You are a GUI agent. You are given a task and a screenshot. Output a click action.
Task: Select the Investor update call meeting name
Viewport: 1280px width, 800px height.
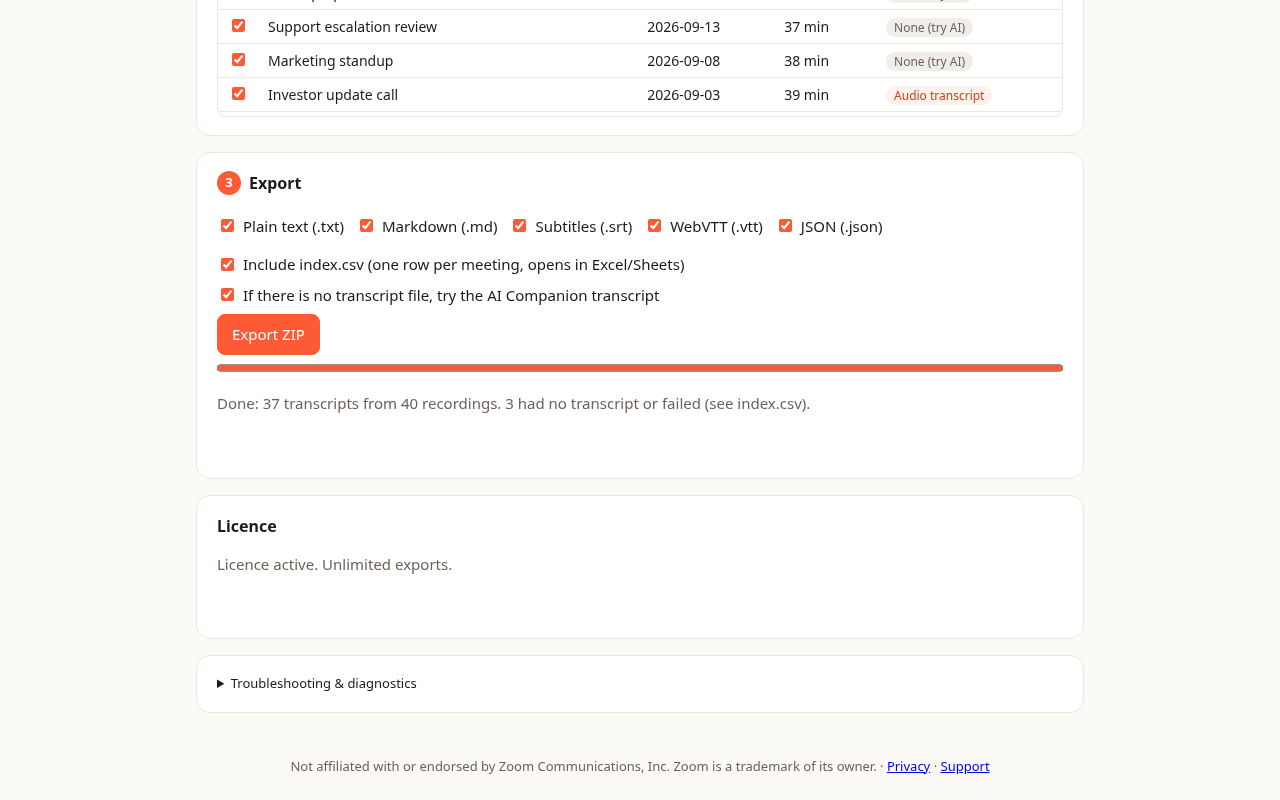pos(333,95)
